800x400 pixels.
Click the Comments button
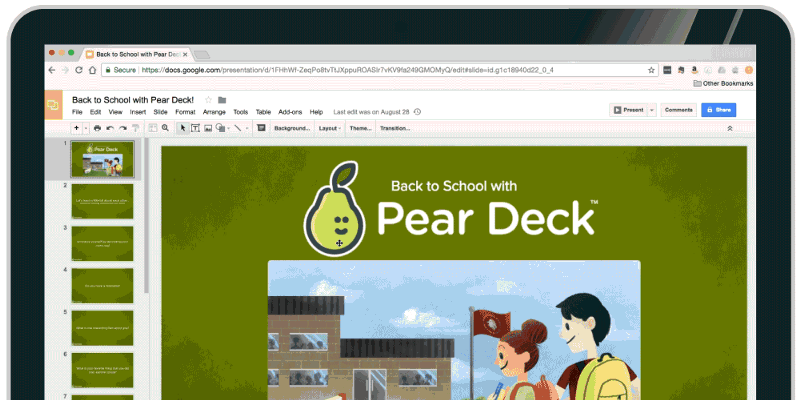coord(679,110)
